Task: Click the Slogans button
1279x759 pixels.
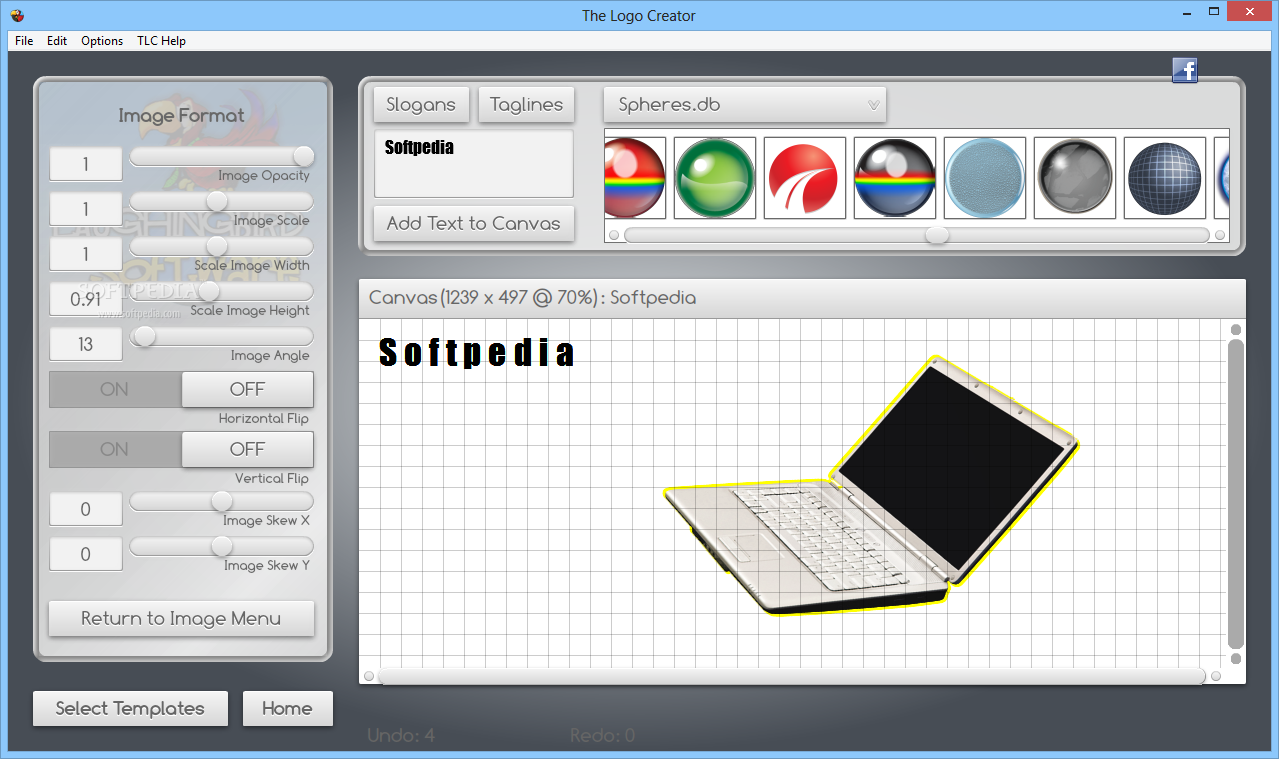Action: (421, 104)
